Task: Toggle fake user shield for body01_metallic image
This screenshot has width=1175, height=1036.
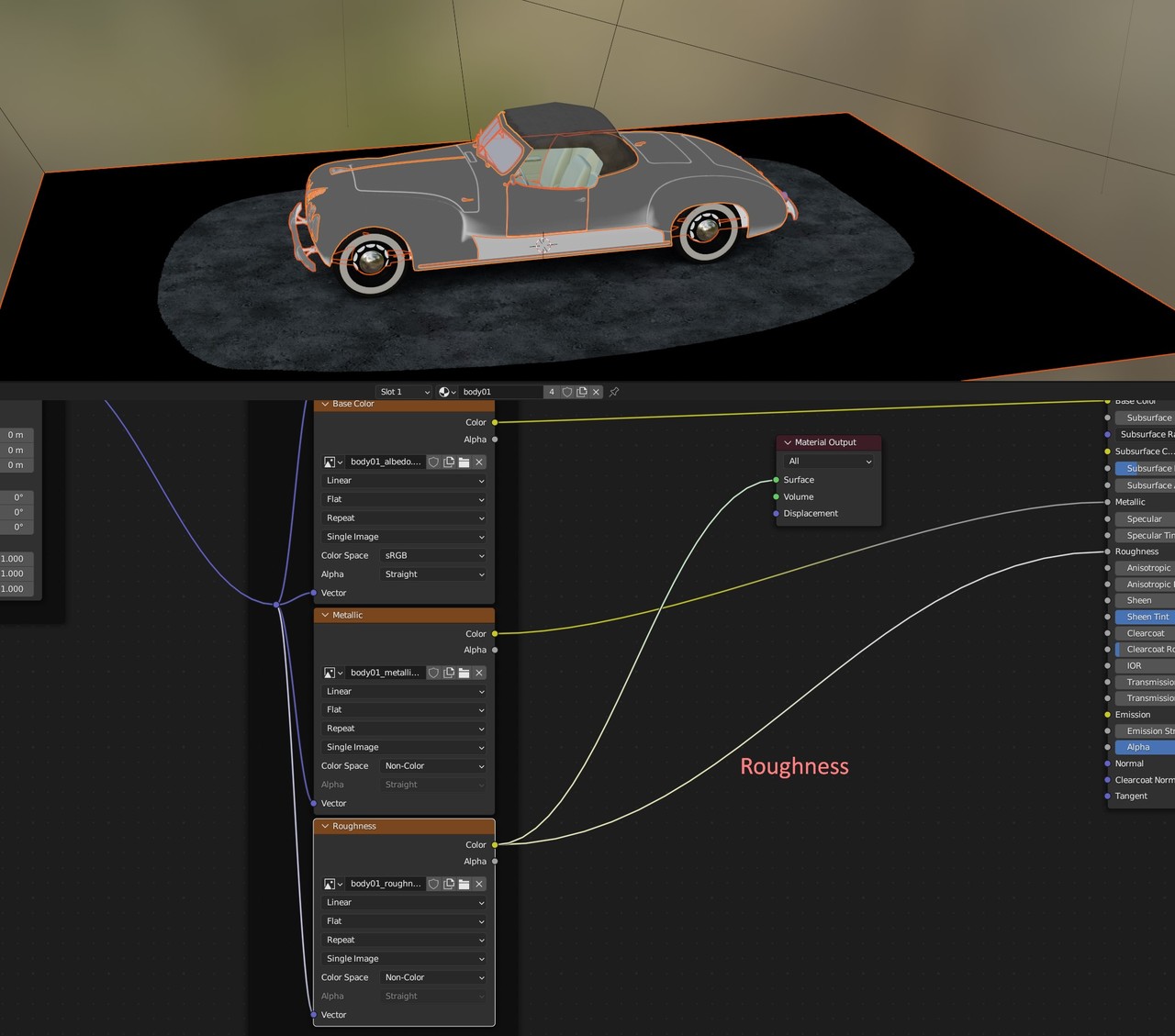Action: pos(434,673)
